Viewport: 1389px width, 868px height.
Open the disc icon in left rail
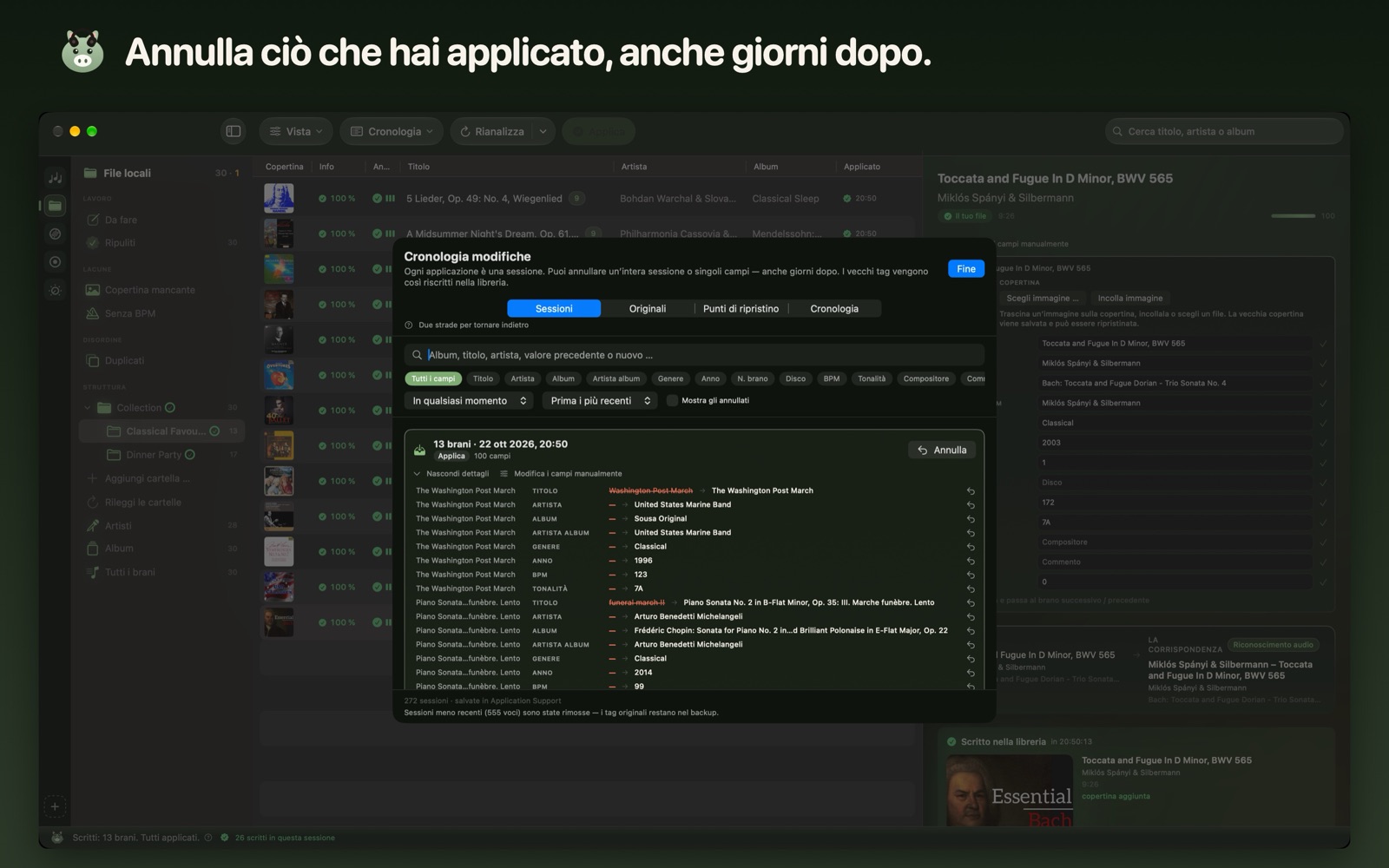[x=55, y=233]
